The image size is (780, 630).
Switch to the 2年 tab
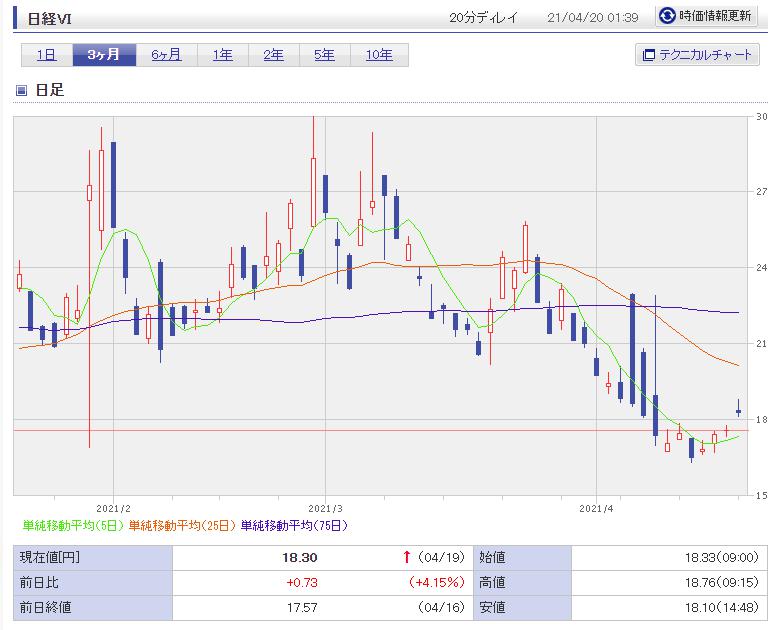[273, 55]
